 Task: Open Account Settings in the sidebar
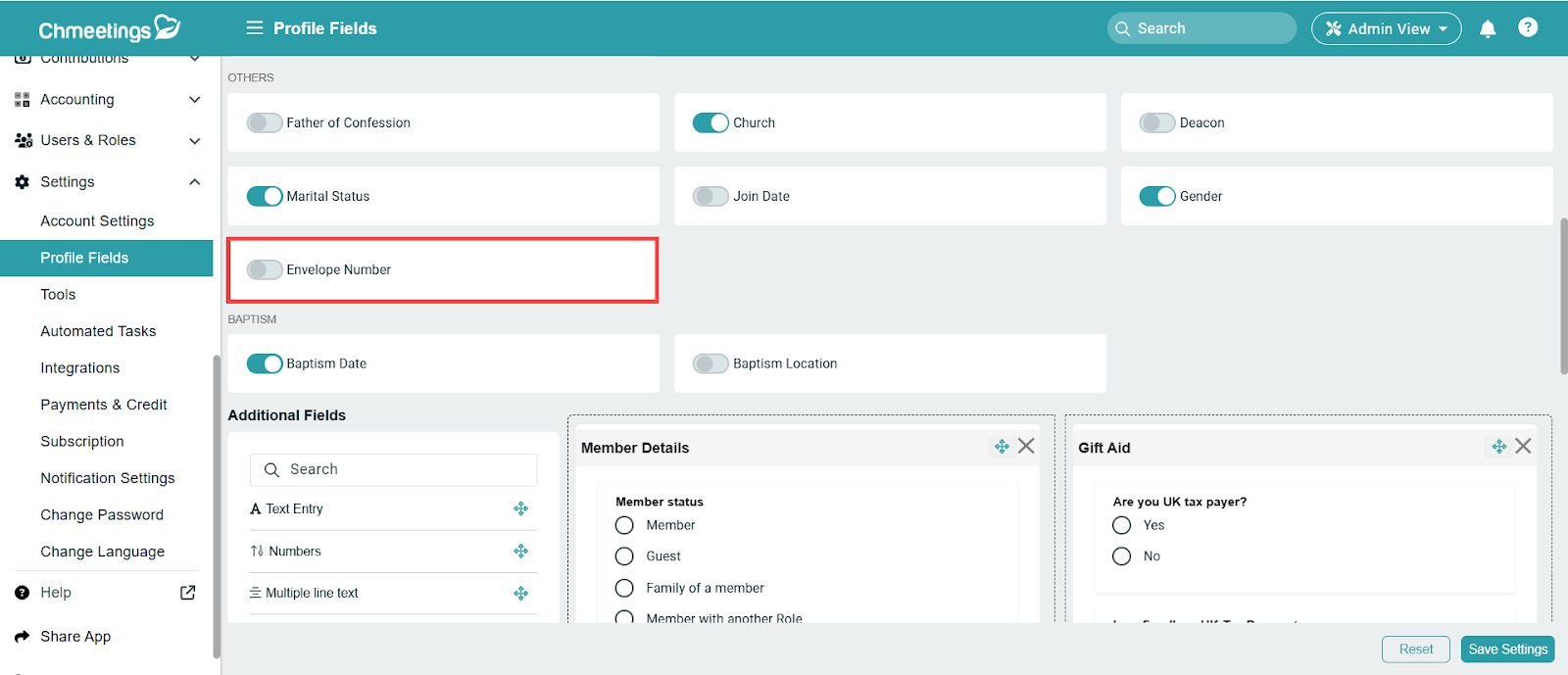point(97,221)
